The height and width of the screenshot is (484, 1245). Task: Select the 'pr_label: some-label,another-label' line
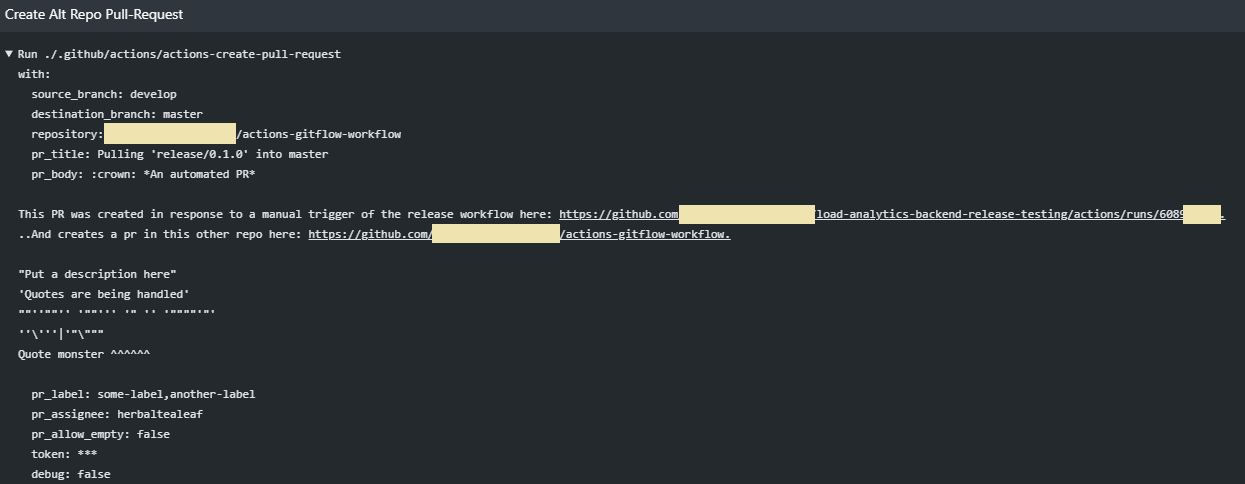point(143,394)
